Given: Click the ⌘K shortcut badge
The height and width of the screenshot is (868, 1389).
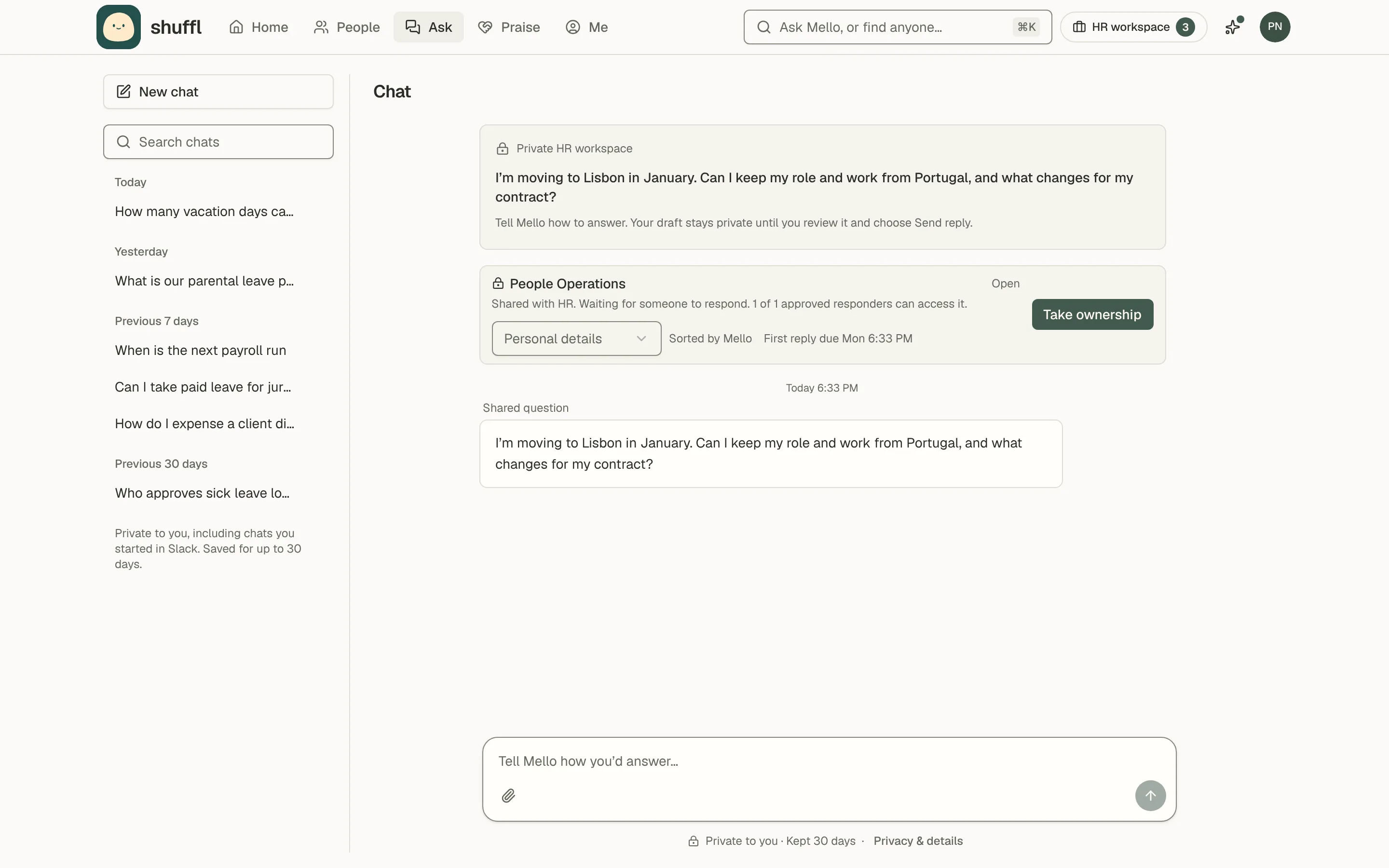Looking at the screenshot, I should click(x=1026, y=27).
